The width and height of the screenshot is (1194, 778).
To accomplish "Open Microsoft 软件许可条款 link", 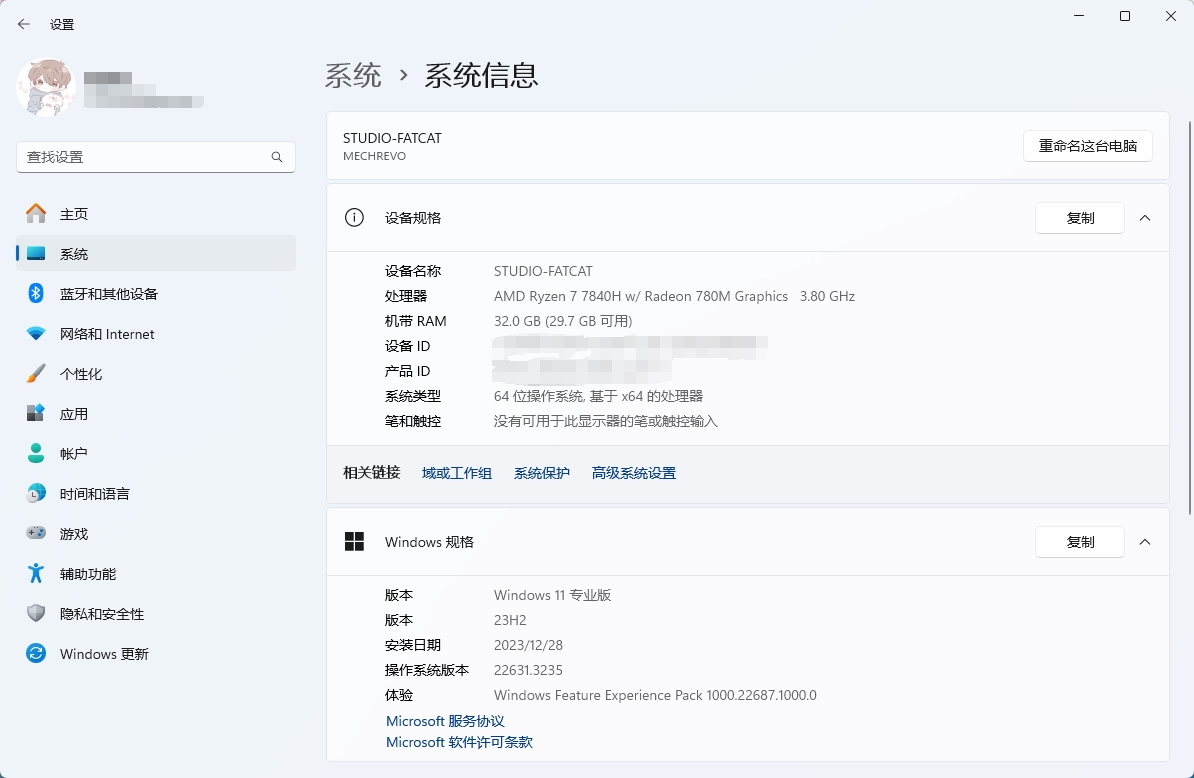I will tap(459, 742).
